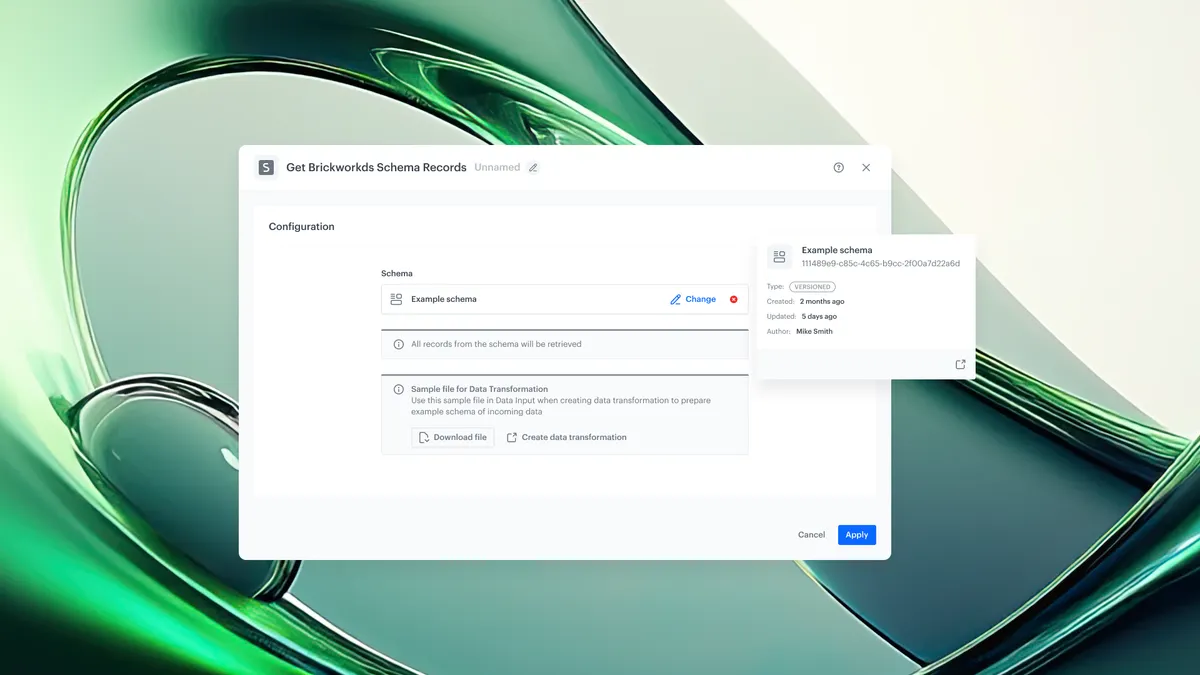The width and height of the screenshot is (1200, 675).
Task: Select the schema ID 111489e9 text
Action: (x=881, y=264)
